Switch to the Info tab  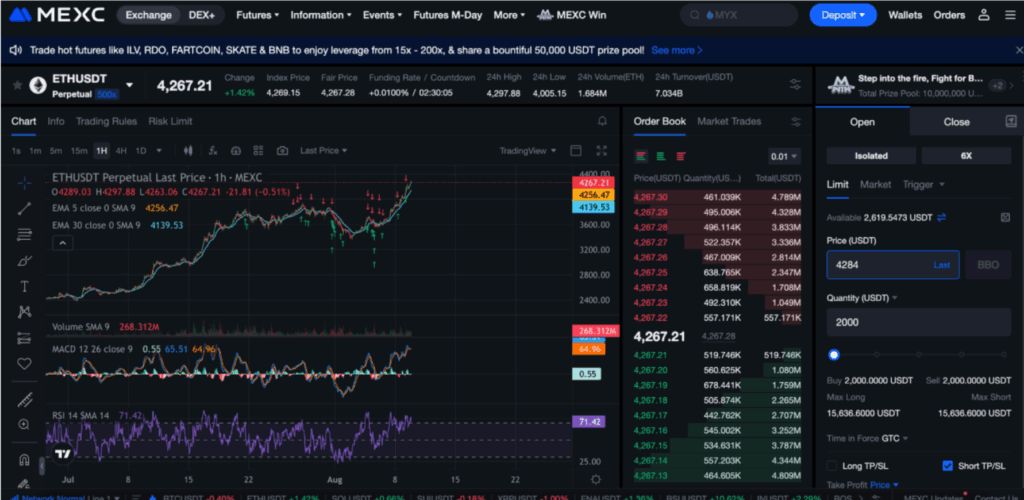tap(56, 121)
